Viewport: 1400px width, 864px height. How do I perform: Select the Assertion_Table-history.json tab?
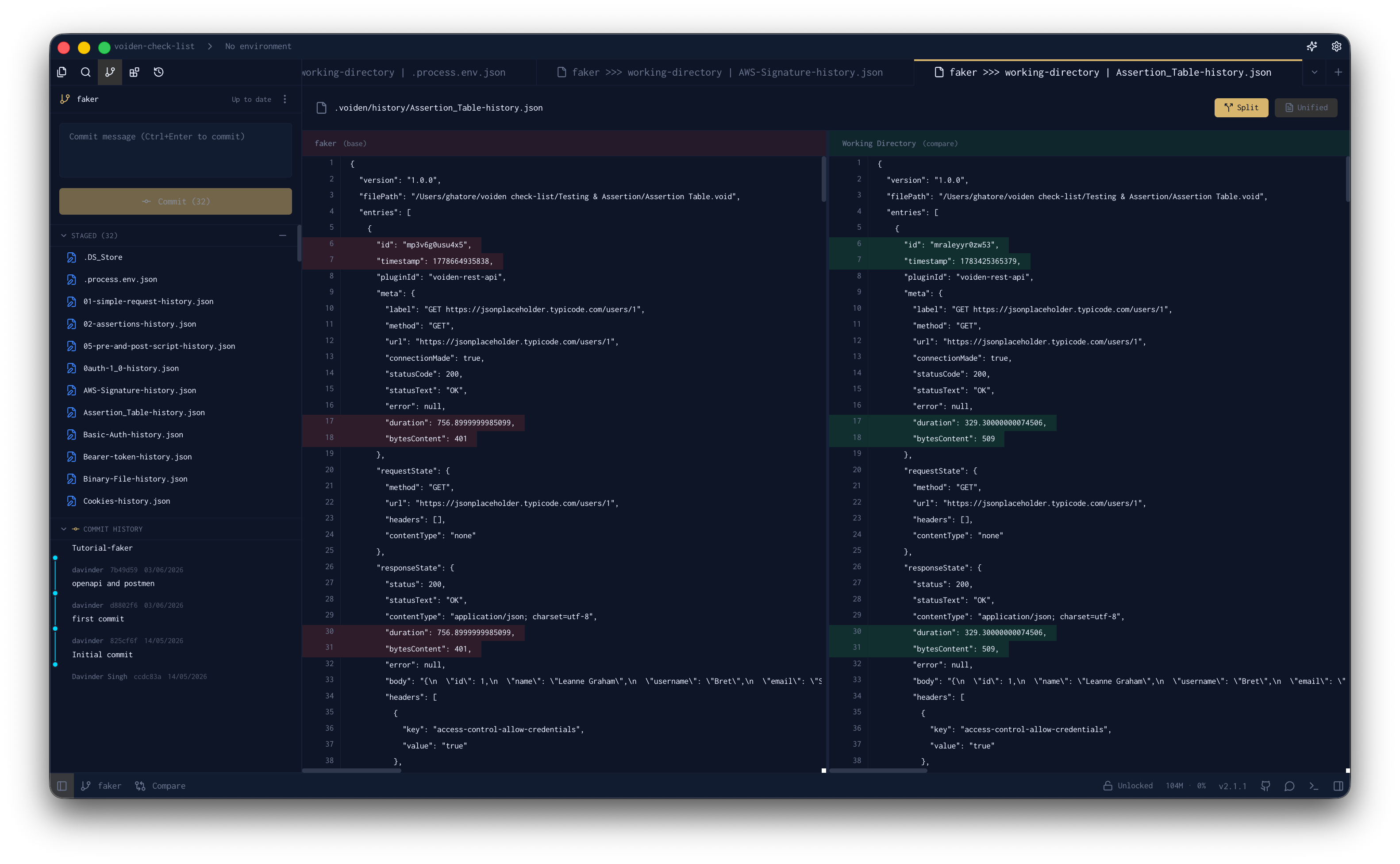coord(1108,73)
